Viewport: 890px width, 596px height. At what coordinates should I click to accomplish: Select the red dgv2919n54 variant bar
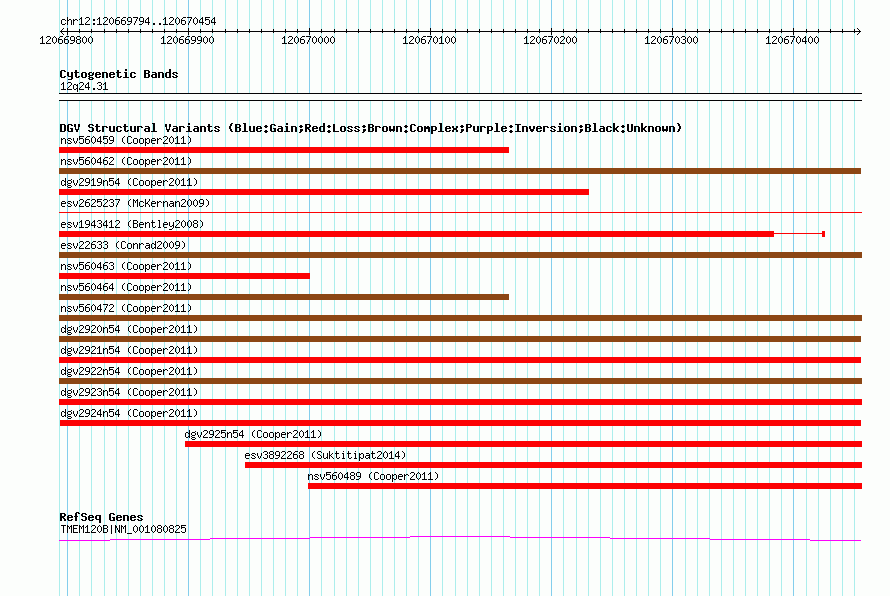[x=324, y=192]
